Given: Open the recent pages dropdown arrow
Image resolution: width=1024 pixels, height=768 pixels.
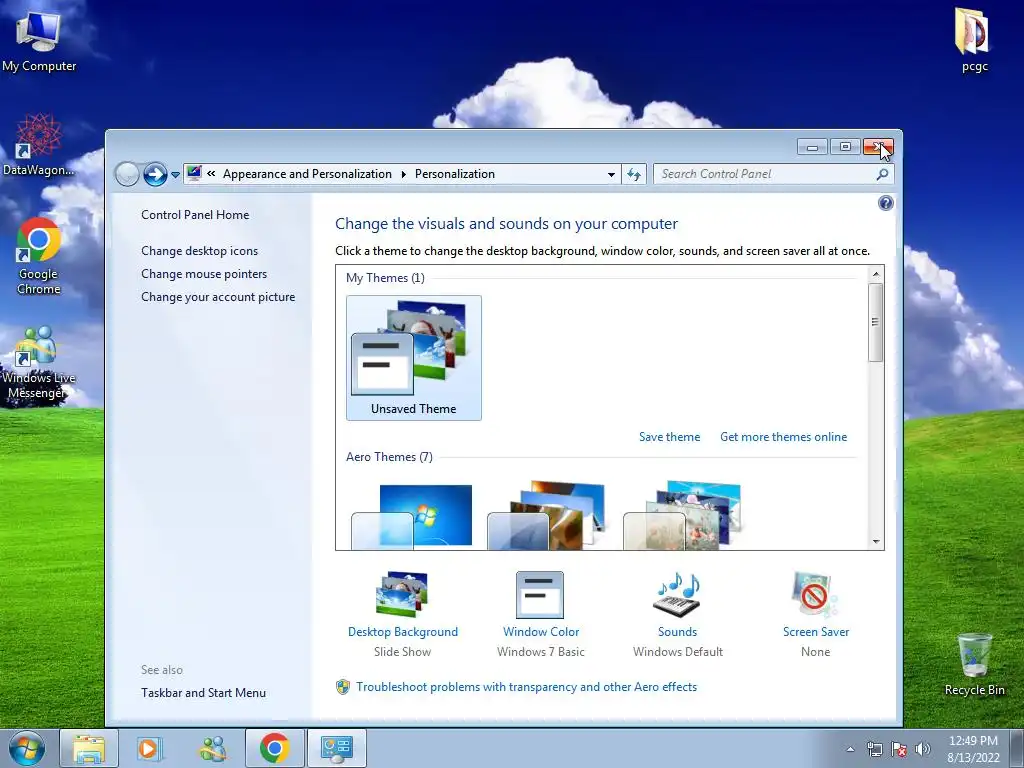Looking at the screenshot, I should pyautogui.click(x=175, y=175).
